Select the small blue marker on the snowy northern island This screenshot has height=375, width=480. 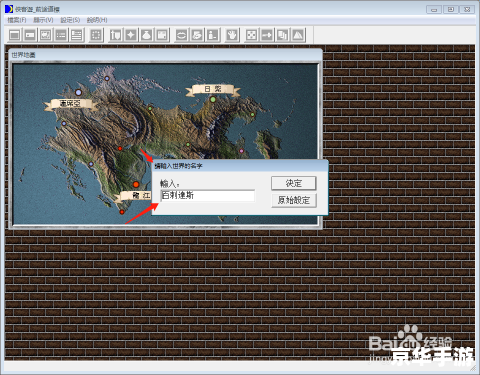(107, 79)
